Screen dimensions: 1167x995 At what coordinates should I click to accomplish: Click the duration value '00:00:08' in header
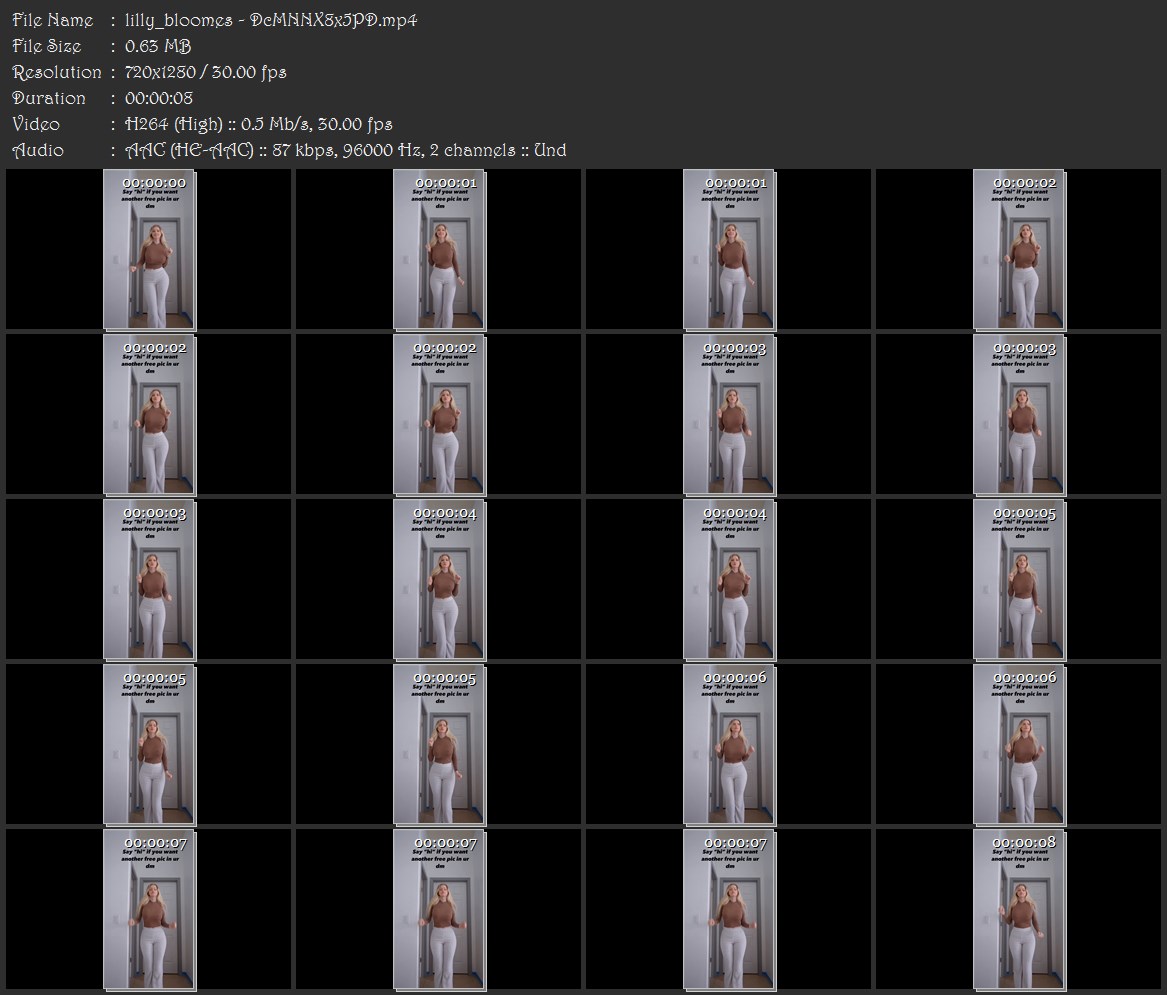pyautogui.click(x=159, y=98)
